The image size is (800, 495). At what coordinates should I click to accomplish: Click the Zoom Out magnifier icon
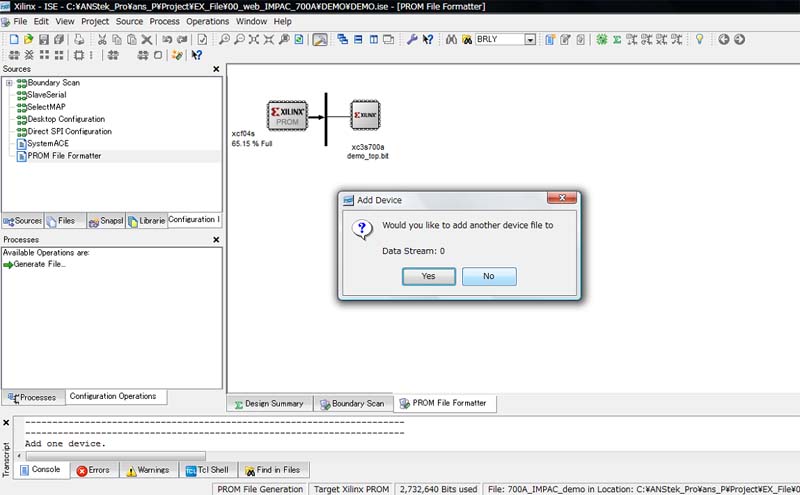pyautogui.click(x=239, y=39)
